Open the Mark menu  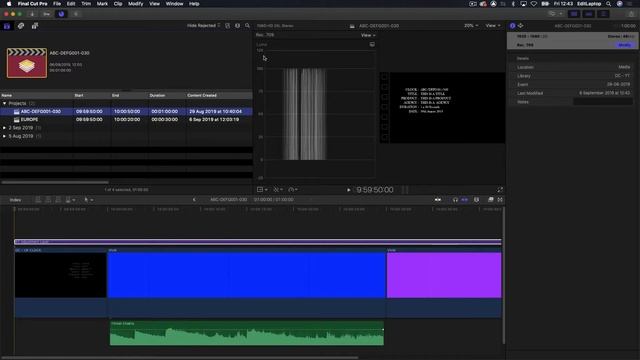coord(102,4)
